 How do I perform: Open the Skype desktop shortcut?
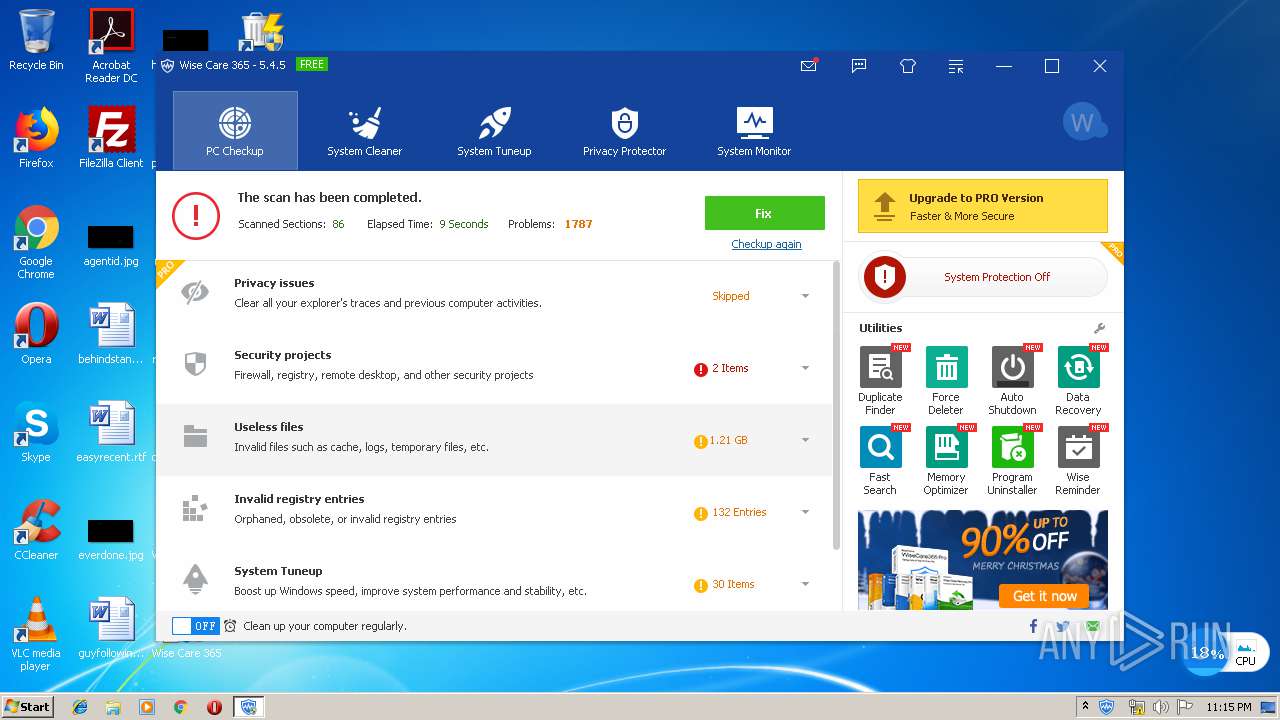[x=36, y=432]
